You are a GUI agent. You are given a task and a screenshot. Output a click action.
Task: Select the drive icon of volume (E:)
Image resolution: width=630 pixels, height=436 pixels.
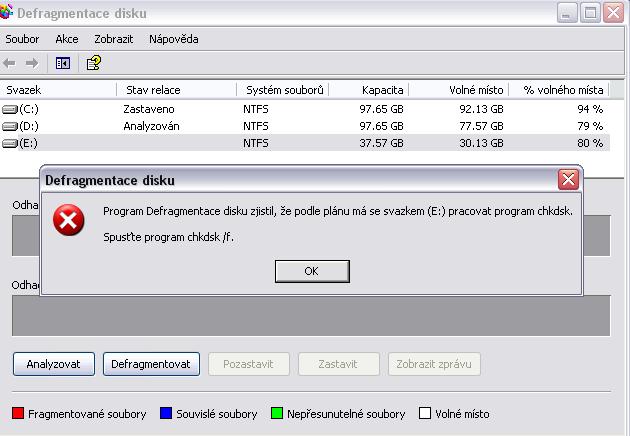click(x=10, y=143)
